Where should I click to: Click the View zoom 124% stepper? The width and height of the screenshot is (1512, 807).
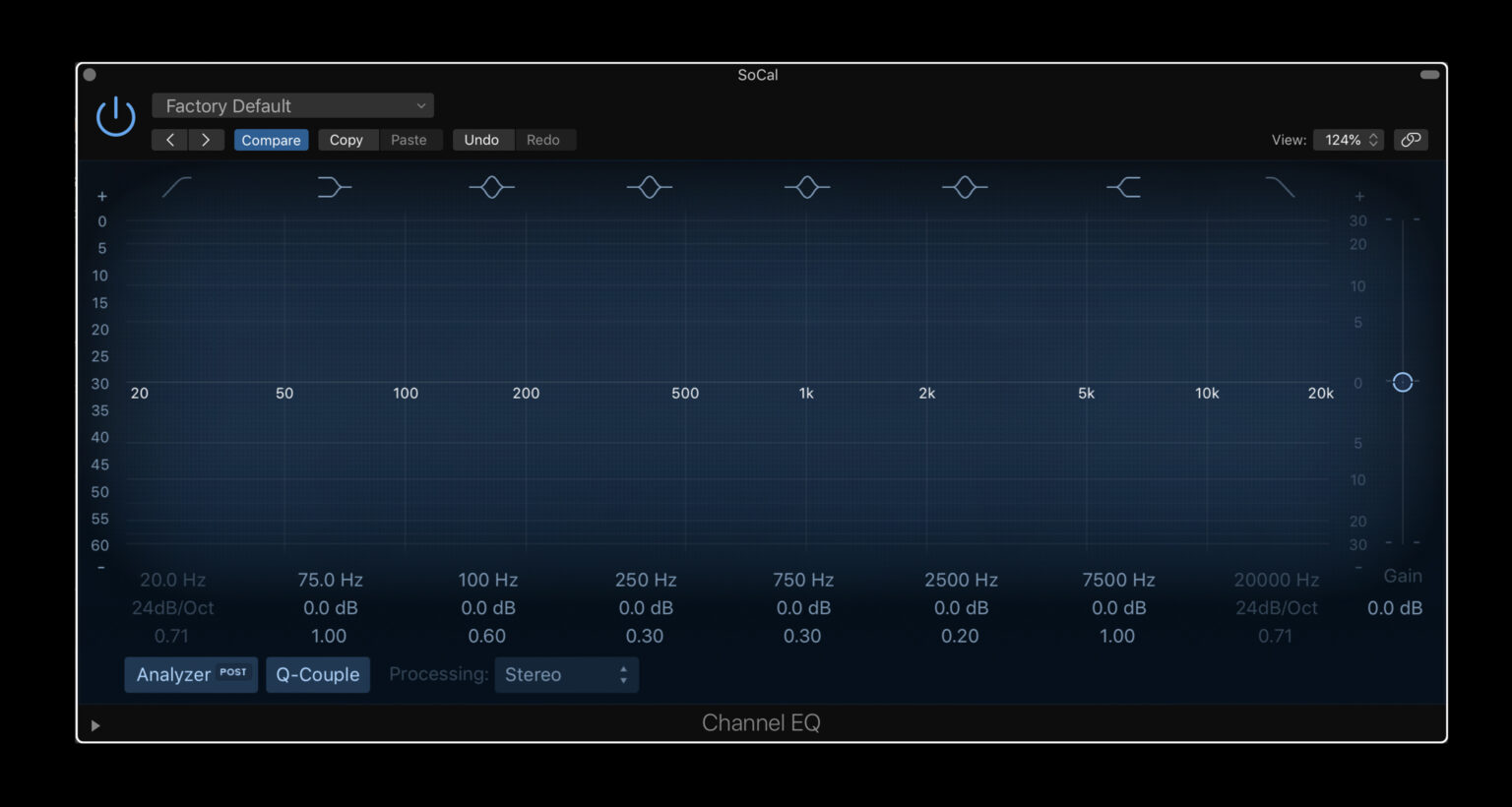pyautogui.click(x=1349, y=140)
